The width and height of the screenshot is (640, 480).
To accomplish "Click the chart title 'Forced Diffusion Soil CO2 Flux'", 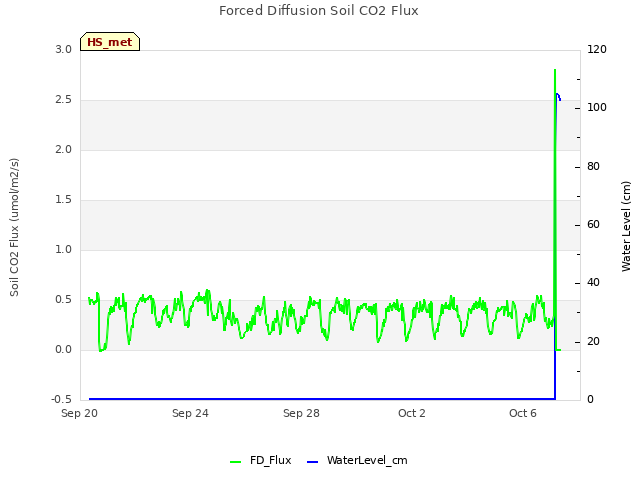I will [x=319, y=11].
